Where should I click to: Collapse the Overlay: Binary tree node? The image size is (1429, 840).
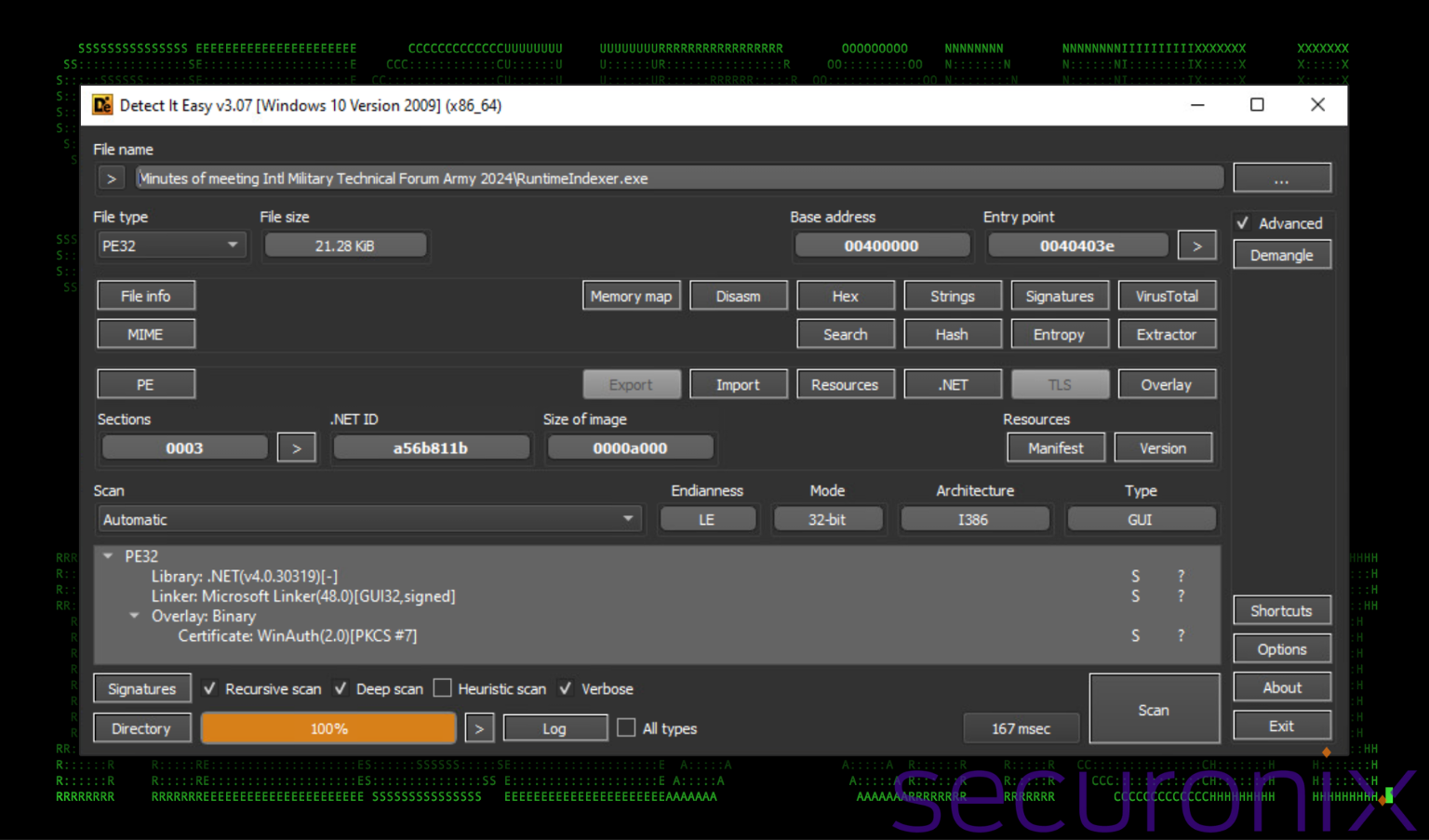134,616
